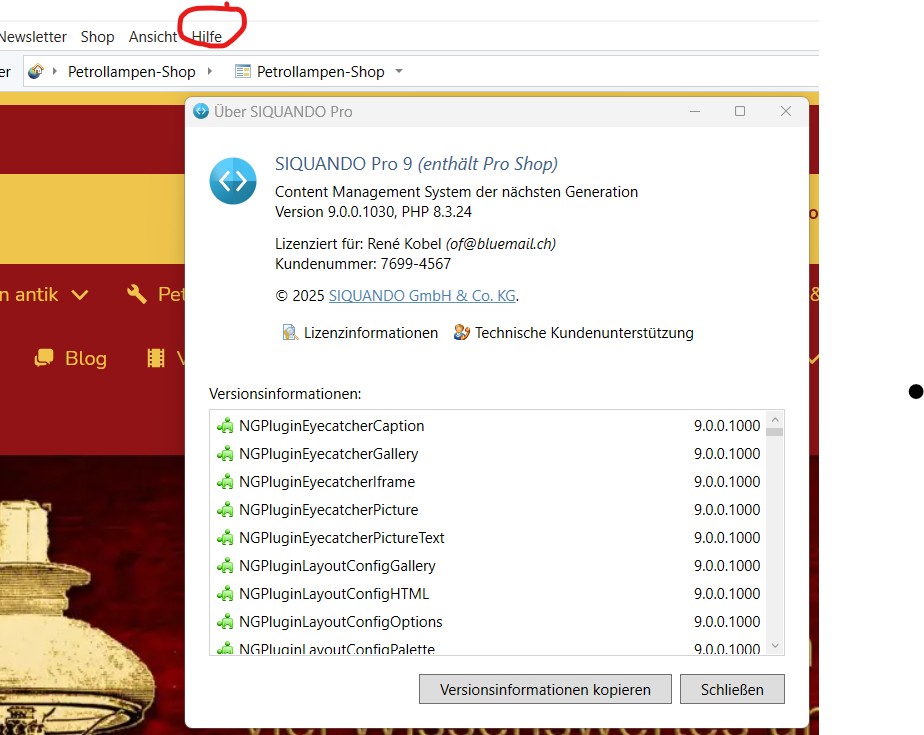This screenshot has height=735, width=924.
Task: Click the wrench icon in the website navigation
Action: click(137, 294)
